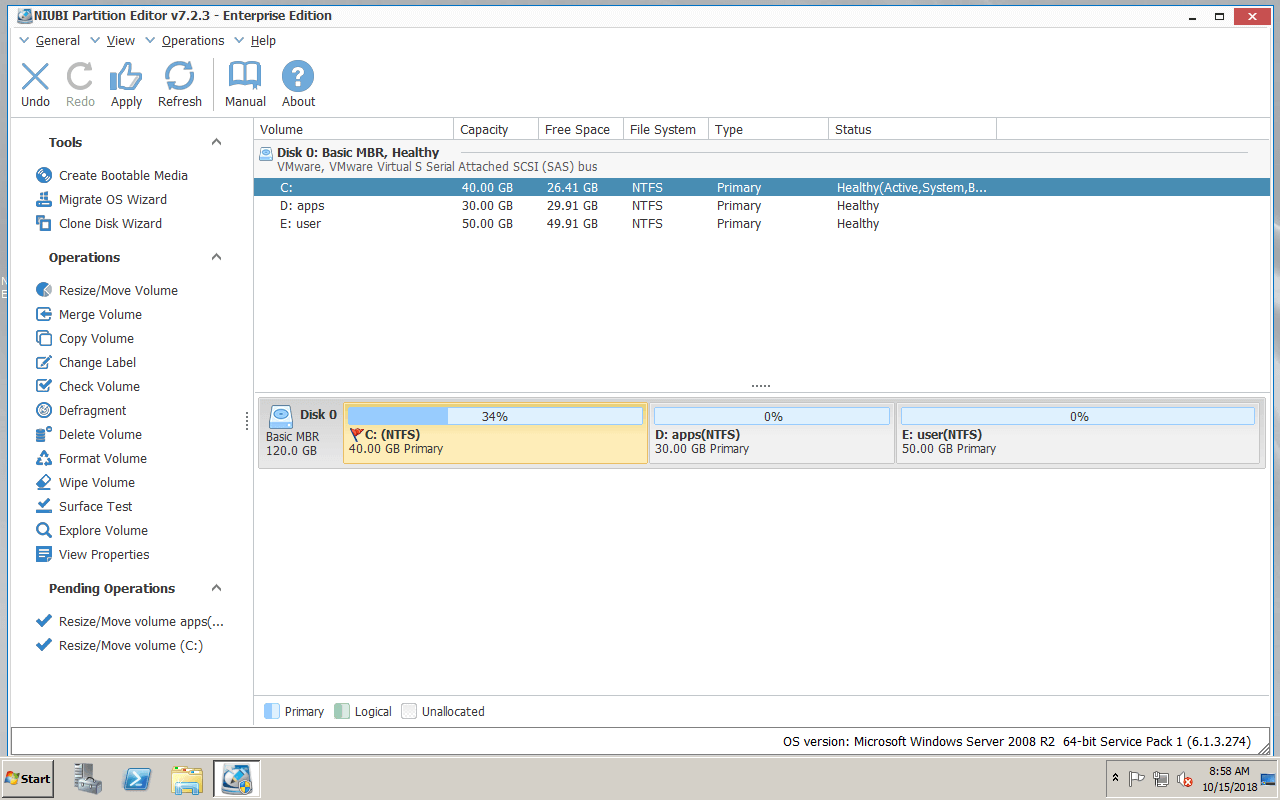1280x800 pixels.
Task: Click the C: partition 34% usage bar
Action: (x=495, y=416)
